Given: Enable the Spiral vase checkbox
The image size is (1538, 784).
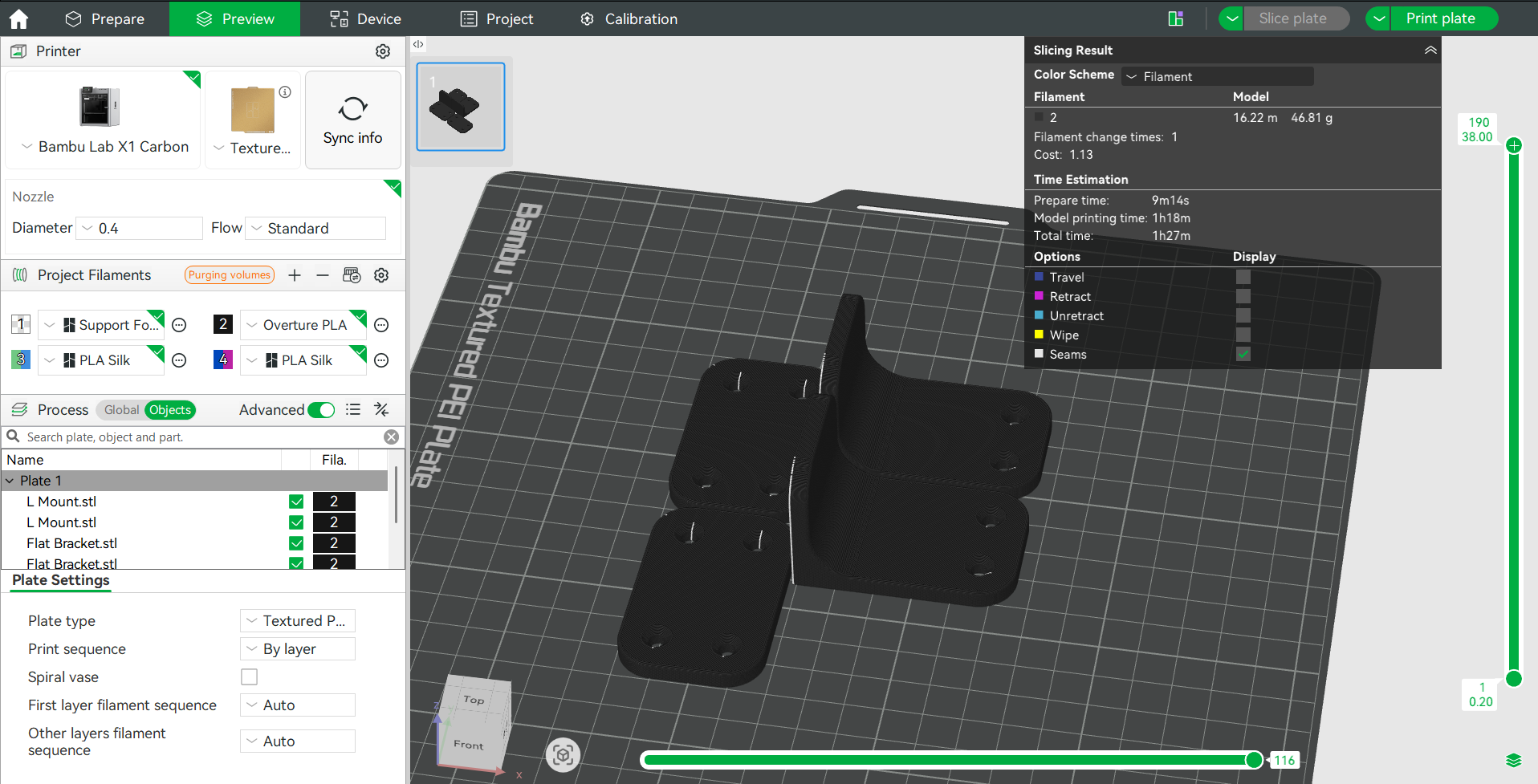Looking at the screenshot, I should click(250, 677).
